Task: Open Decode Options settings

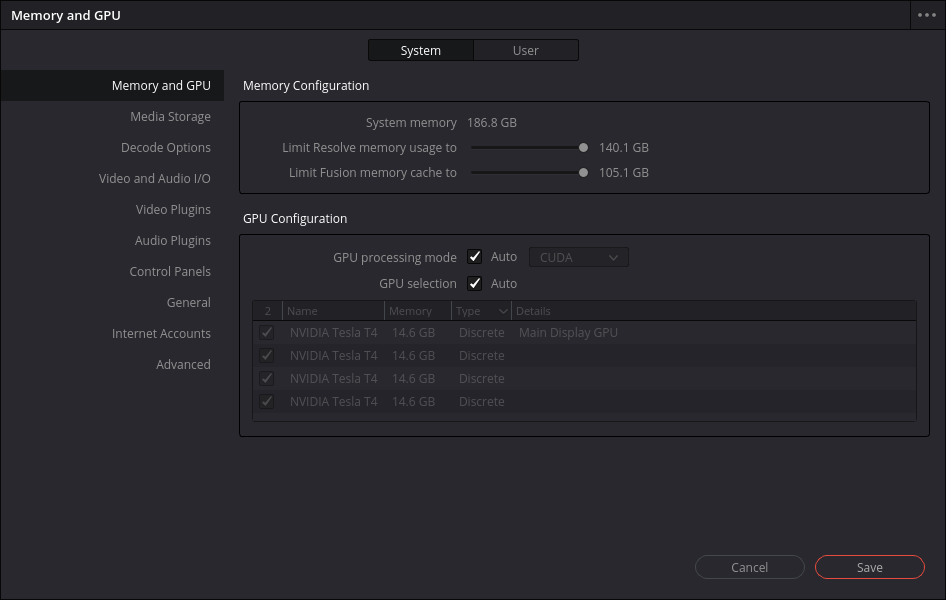Action: coord(166,148)
